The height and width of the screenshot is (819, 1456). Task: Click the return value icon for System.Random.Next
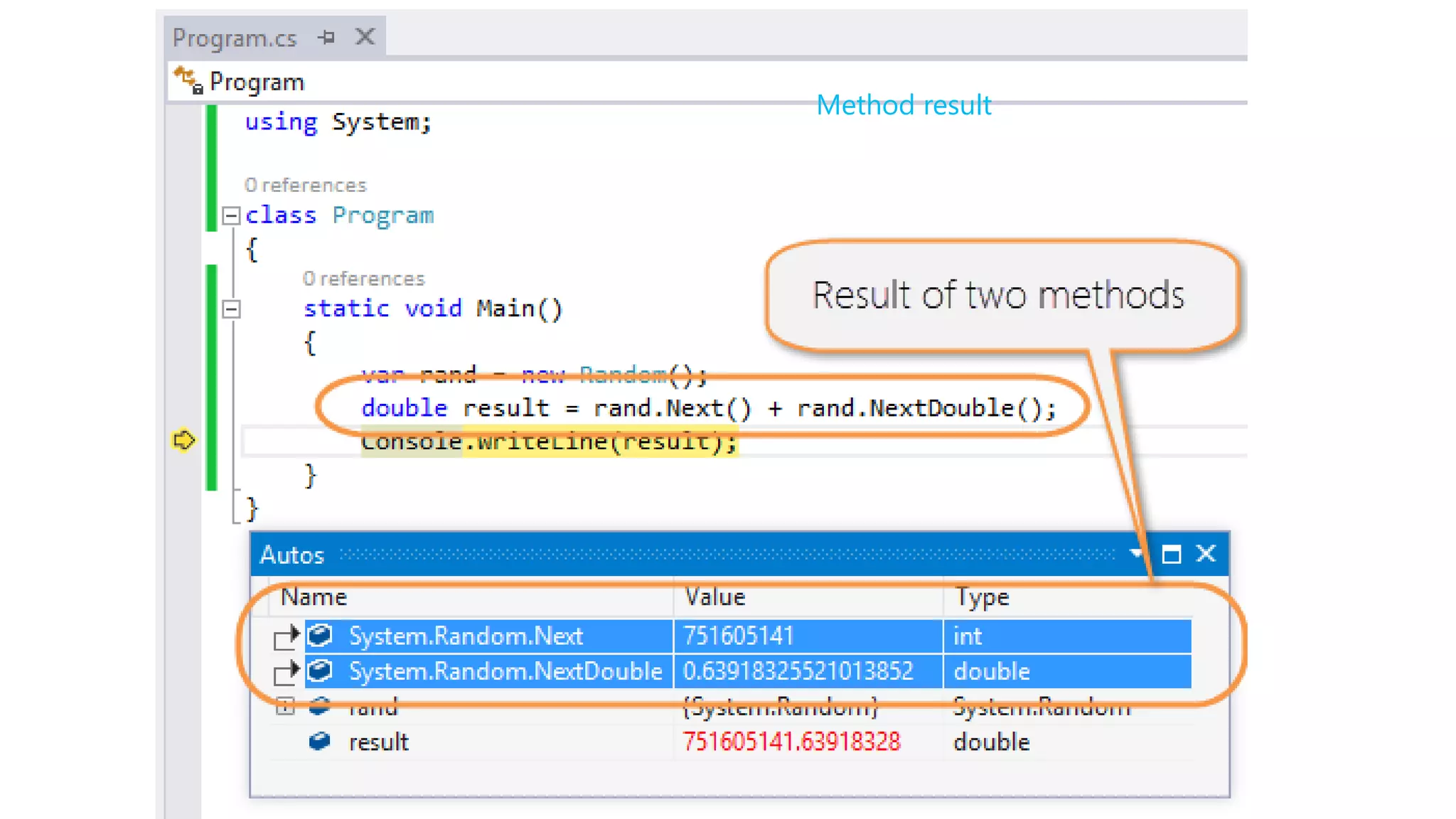point(320,635)
